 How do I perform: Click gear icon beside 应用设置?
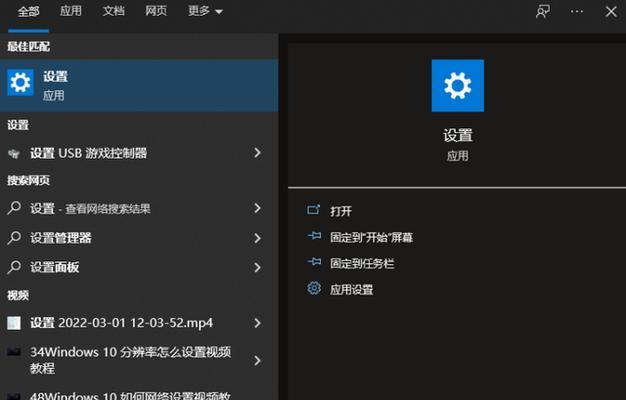pos(314,288)
